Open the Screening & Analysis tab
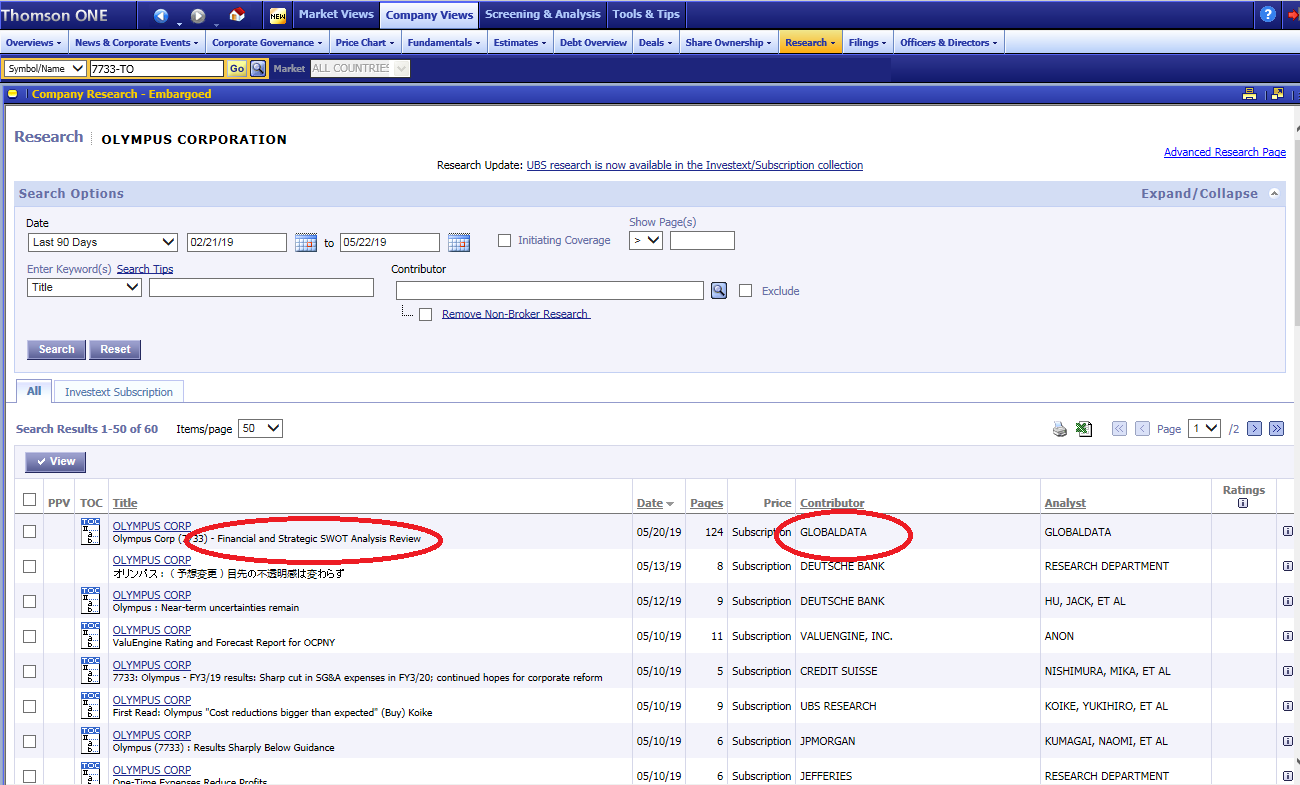The image size is (1300, 785). click(x=543, y=15)
